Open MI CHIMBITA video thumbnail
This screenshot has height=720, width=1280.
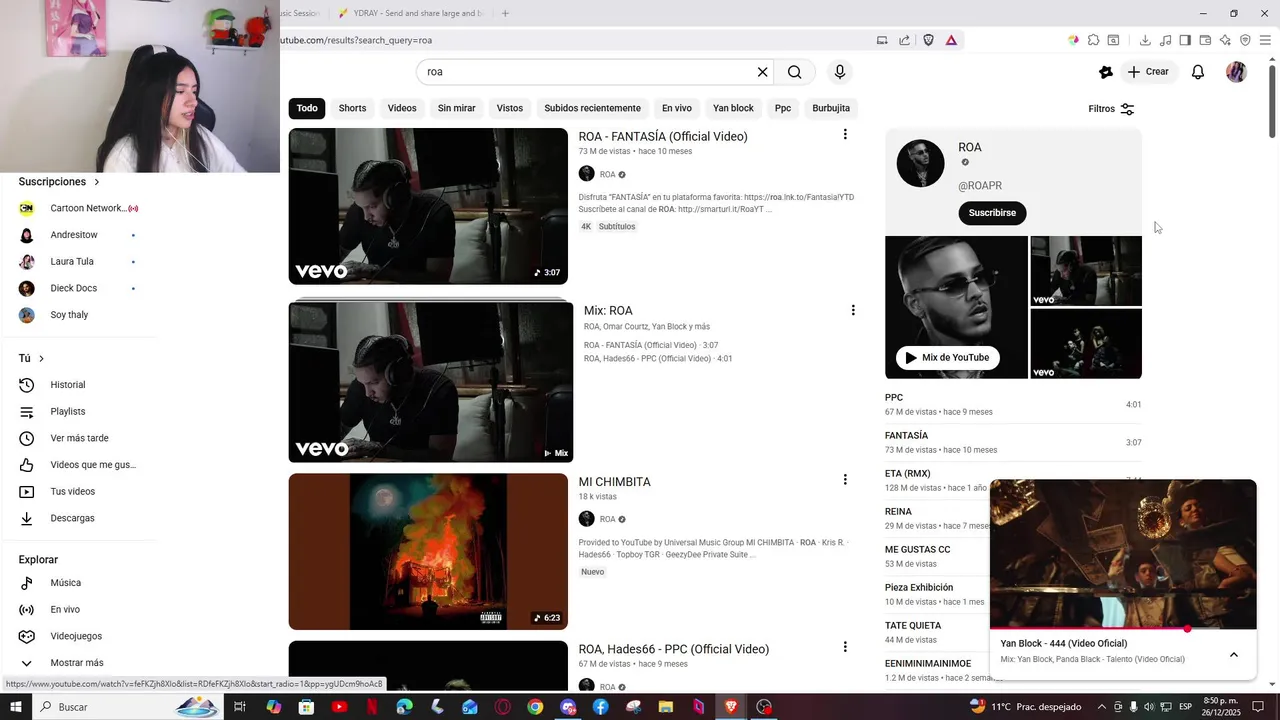428,551
